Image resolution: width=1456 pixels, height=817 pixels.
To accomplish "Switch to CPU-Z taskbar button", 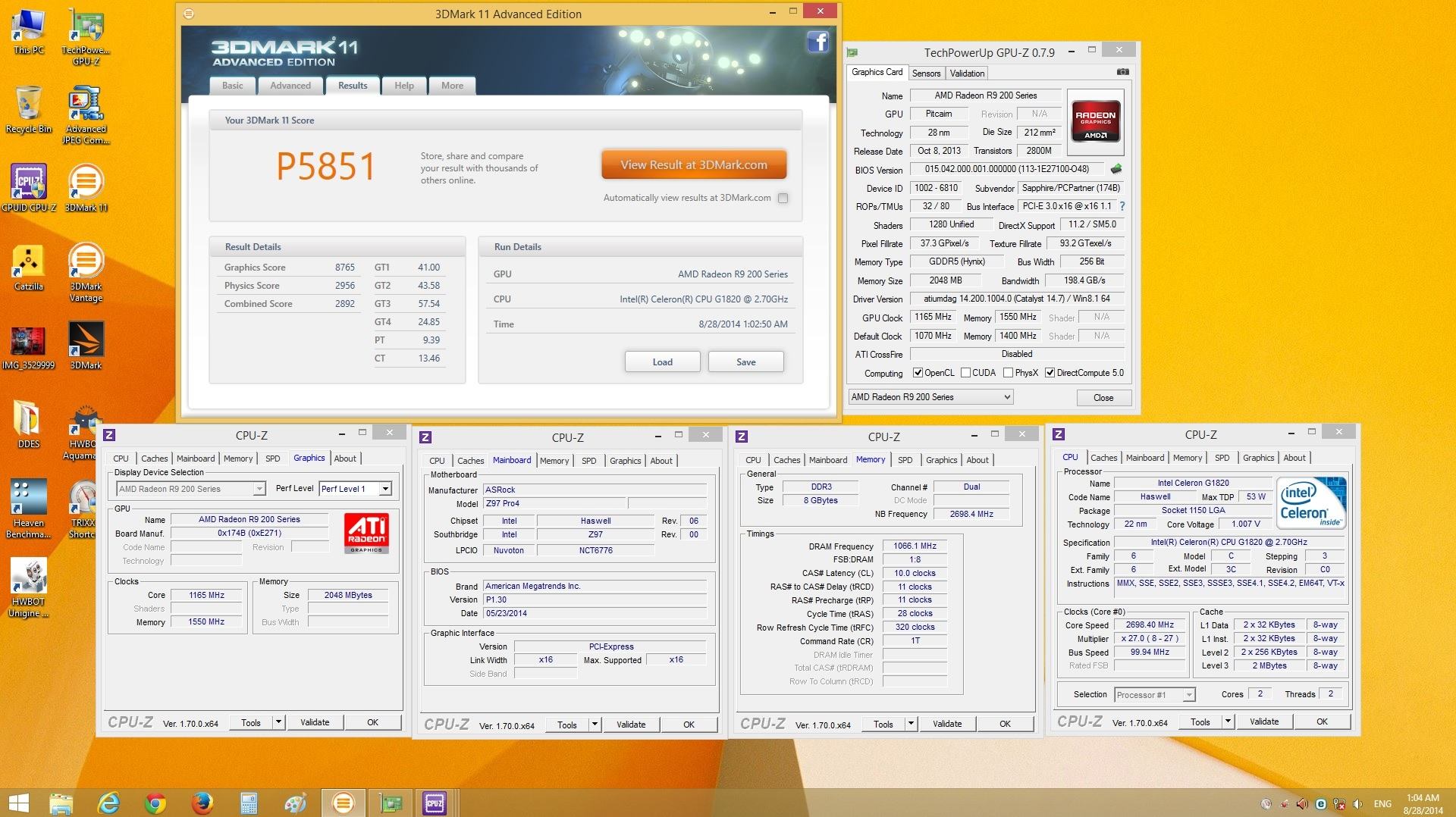I will pos(435,803).
